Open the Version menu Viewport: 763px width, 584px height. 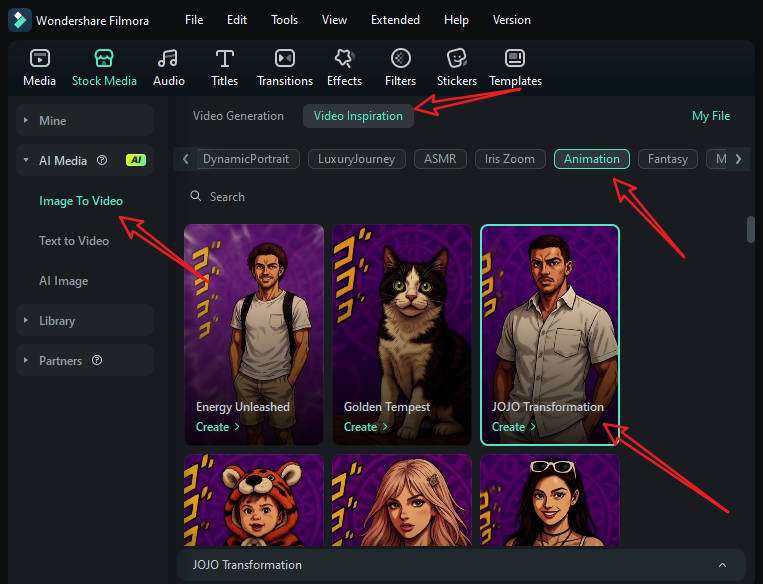[x=511, y=20]
